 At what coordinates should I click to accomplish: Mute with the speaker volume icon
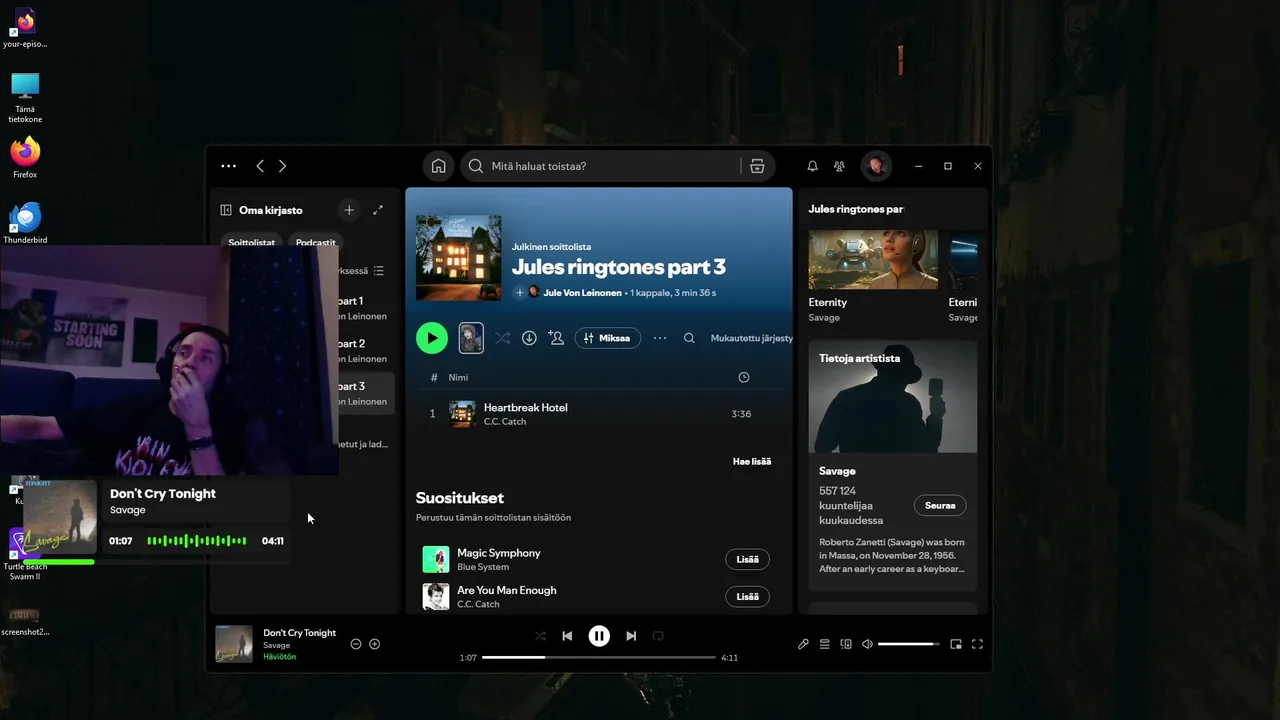(x=867, y=644)
